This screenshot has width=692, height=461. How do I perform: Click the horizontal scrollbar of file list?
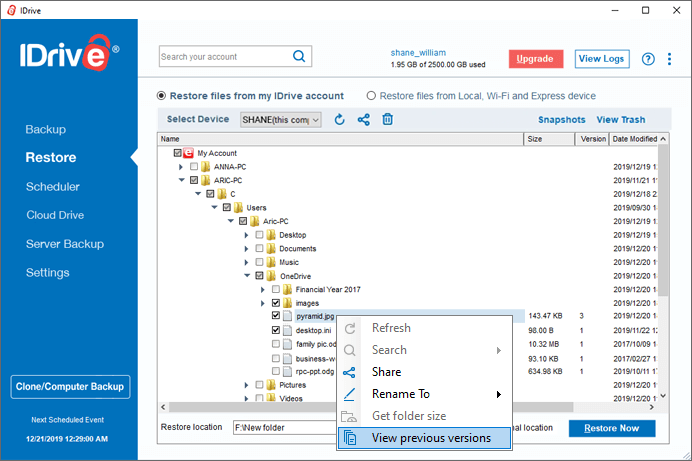point(371,407)
